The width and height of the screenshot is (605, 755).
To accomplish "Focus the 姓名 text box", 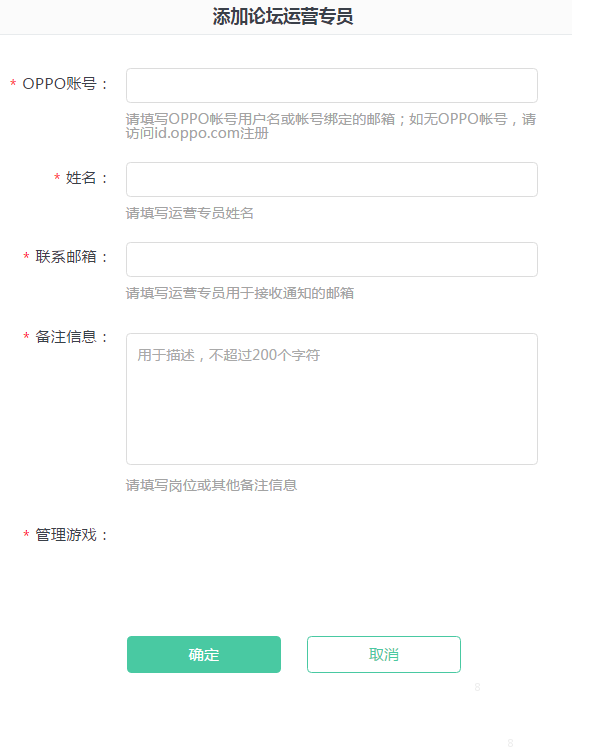I will coord(331,179).
